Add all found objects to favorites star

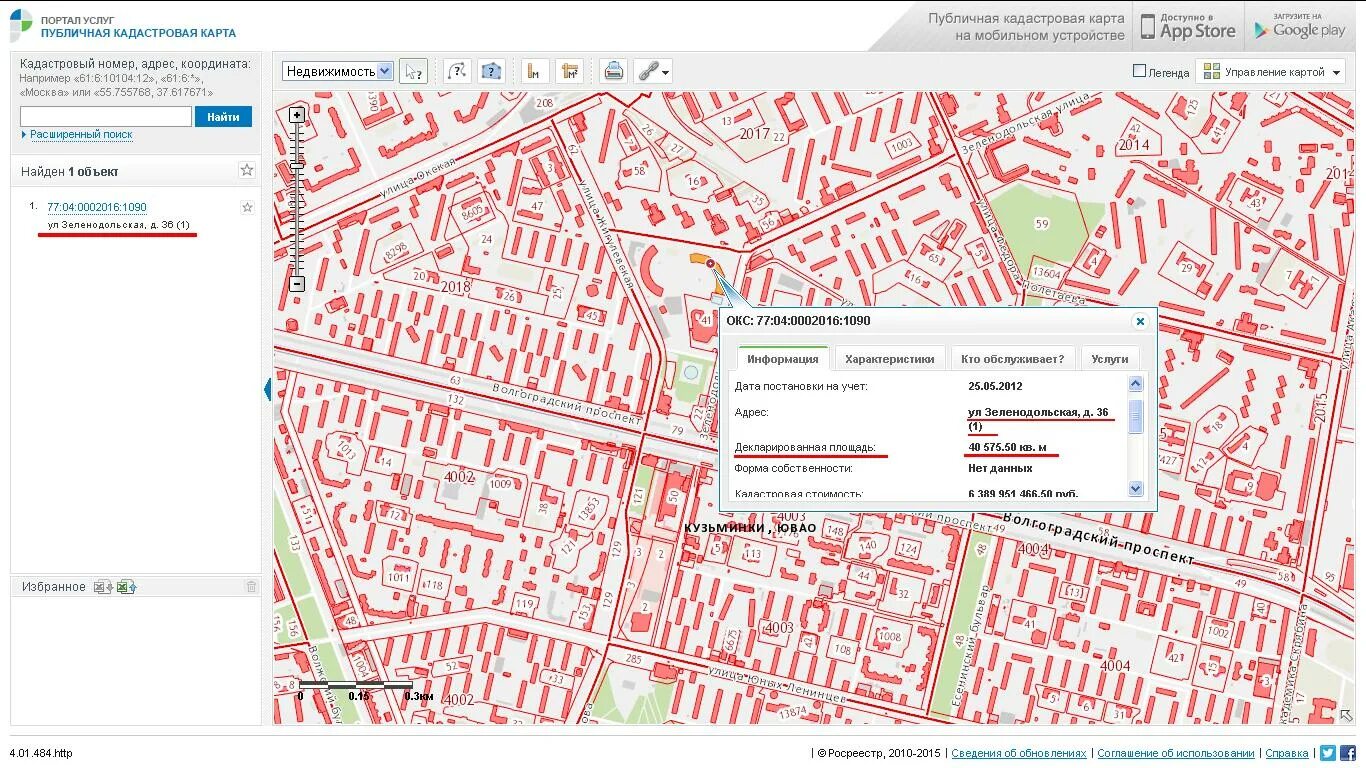[x=247, y=170]
